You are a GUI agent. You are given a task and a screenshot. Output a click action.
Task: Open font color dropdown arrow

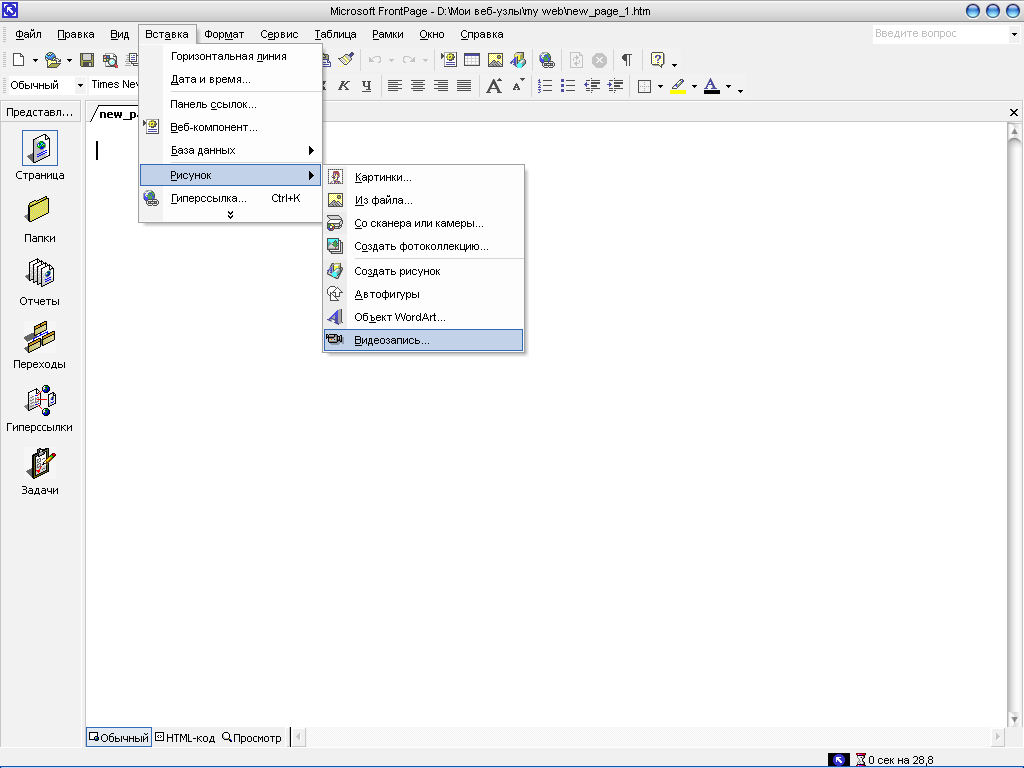[x=728, y=86]
